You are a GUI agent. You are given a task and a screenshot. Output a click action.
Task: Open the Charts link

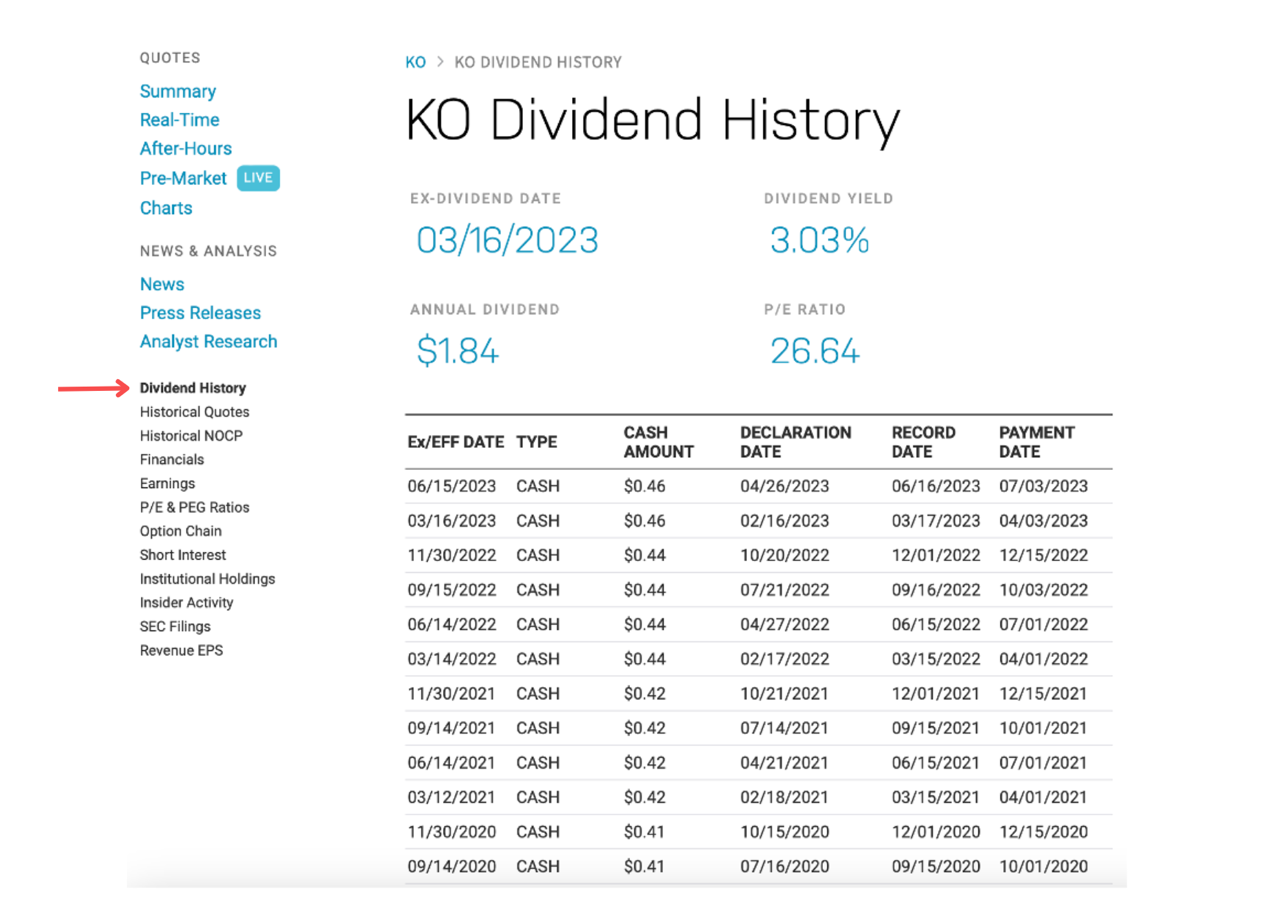pyautogui.click(x=166, y=208)
